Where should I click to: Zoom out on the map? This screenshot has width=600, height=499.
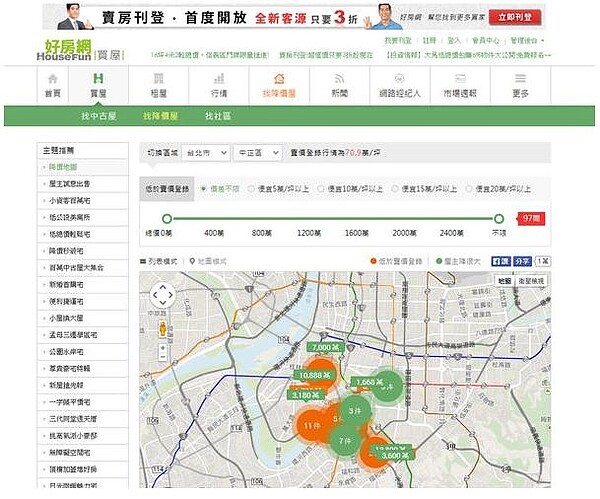click(x=163, y=357)
